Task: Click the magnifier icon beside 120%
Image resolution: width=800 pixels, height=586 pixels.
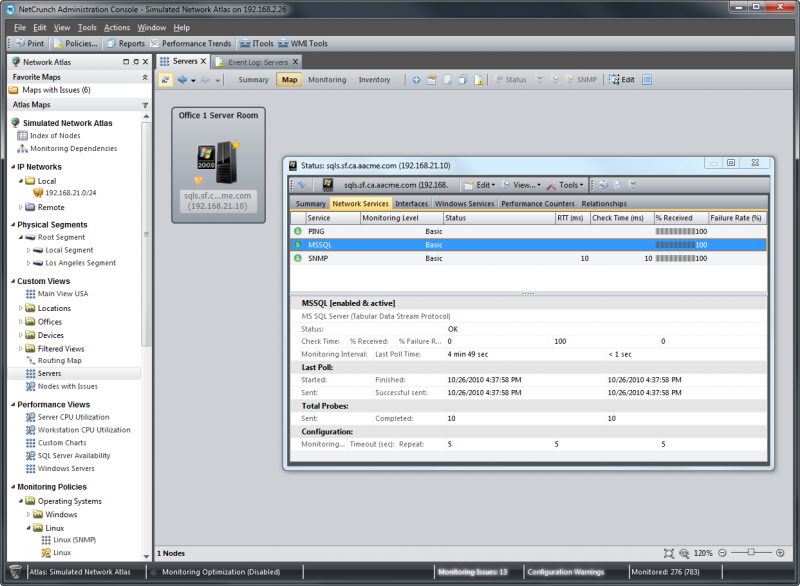Action: point(684,553)
